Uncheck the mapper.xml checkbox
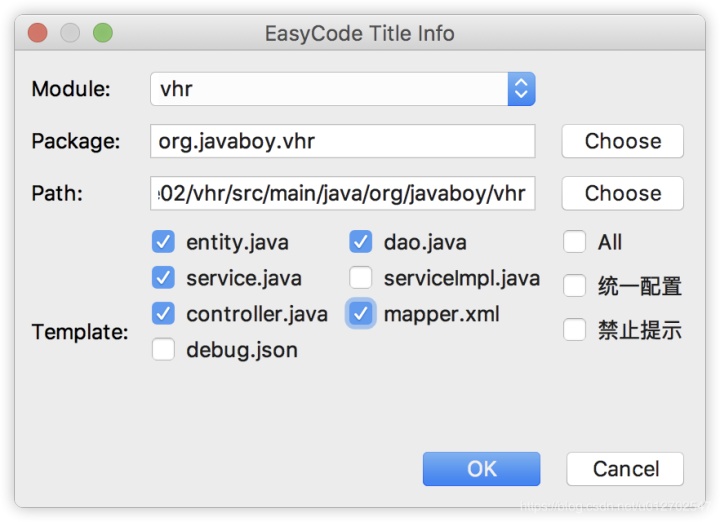Viewport: 720px width, 522px height. point(360,314)
